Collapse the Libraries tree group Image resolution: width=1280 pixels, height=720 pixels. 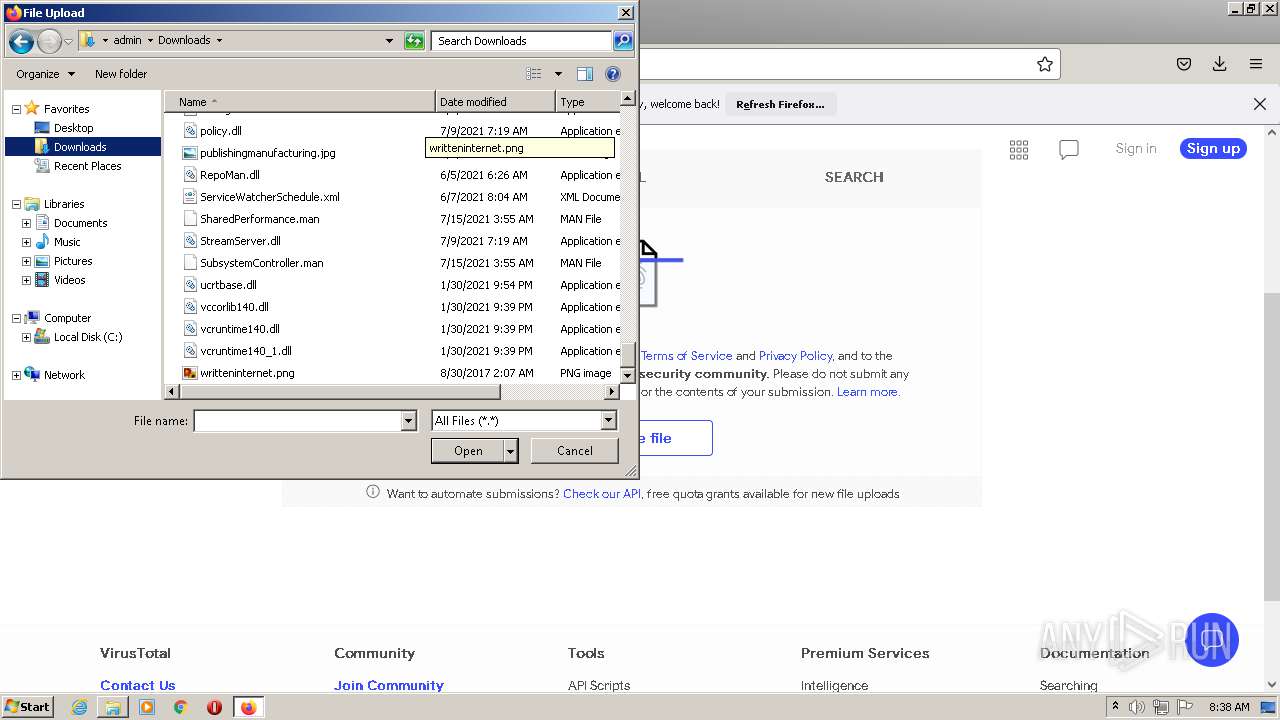[16, 204]
